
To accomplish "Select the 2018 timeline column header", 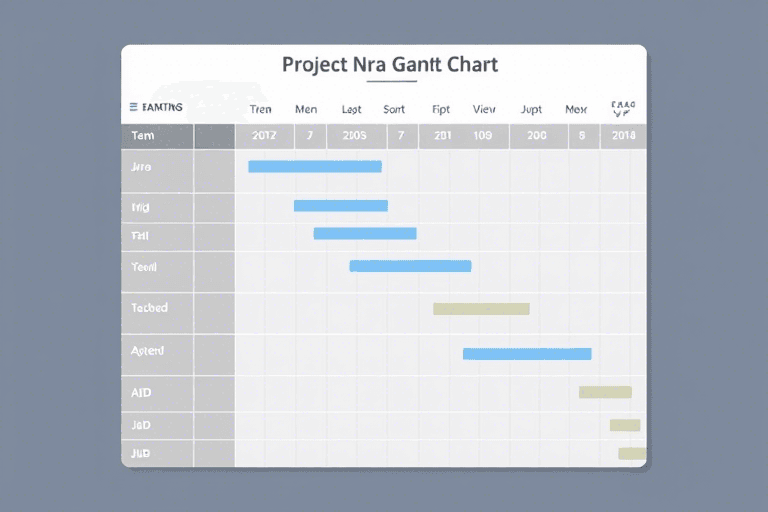I will click(x=623, y=136).
